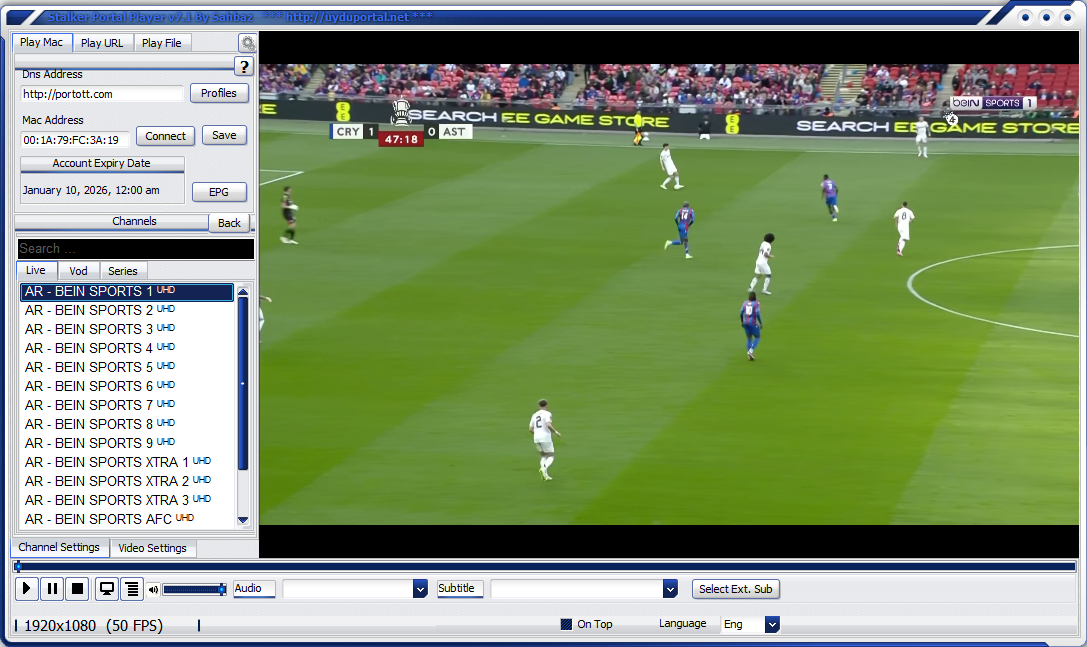The image size is (1087, 647).
Task: Select AR - BEIN SPORTS 3 UHD channel
Action: click(x=127, y=329)
